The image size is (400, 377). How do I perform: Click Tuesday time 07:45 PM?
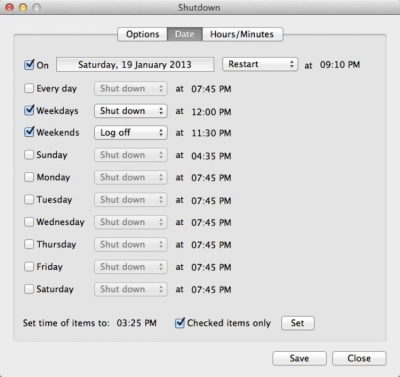(x=211, y=200)
